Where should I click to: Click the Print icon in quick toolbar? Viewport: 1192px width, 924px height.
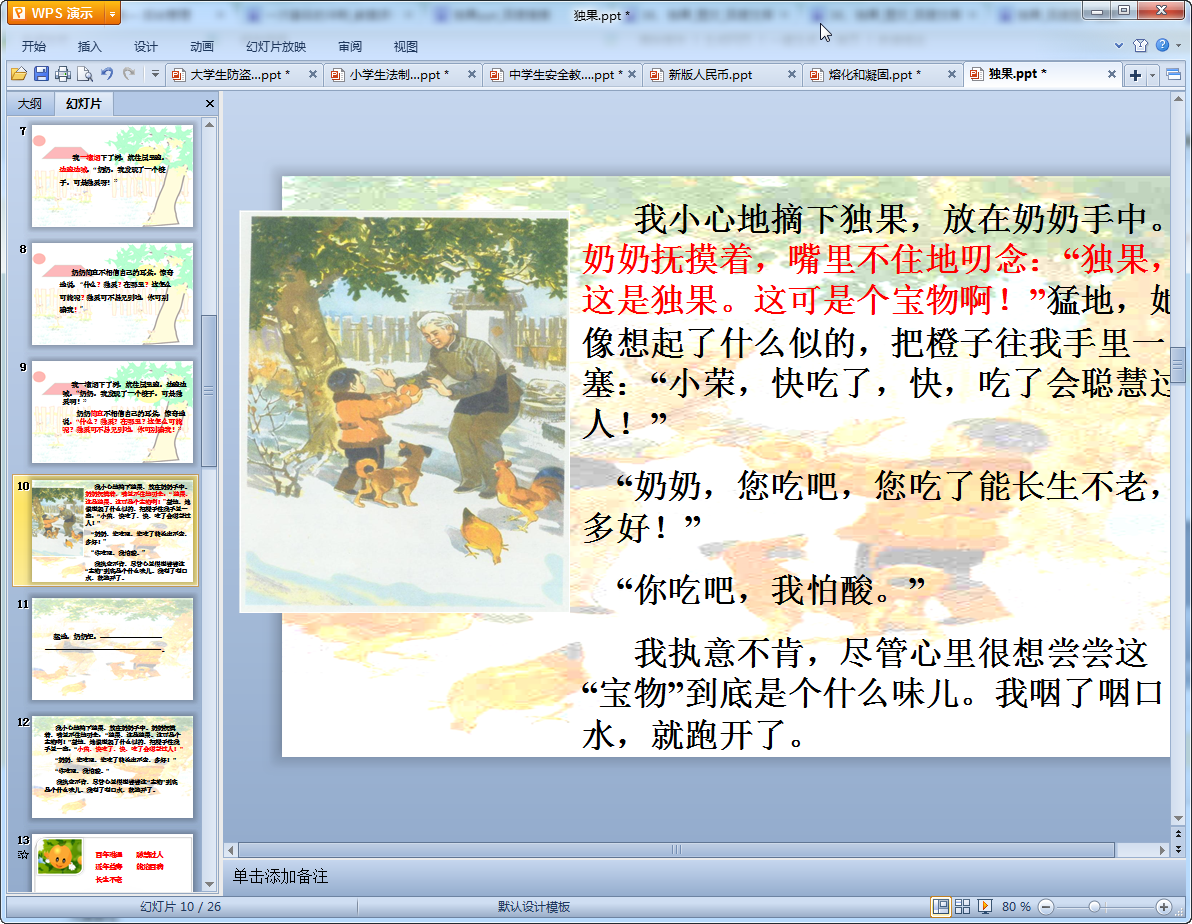pos(63,74)
